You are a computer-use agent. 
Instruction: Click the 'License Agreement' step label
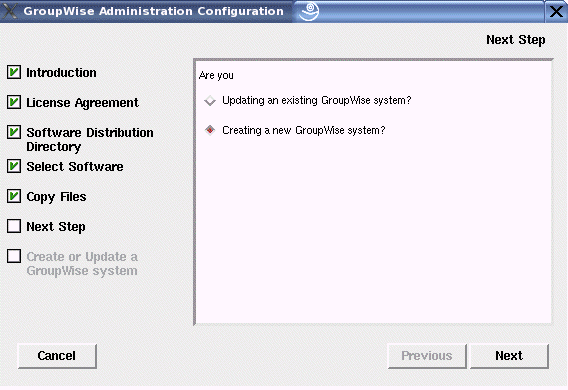[x=82, y=103]
